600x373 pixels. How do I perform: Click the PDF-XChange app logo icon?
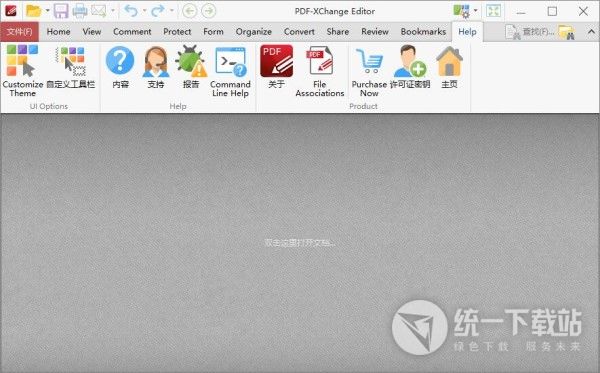[11, 11]
